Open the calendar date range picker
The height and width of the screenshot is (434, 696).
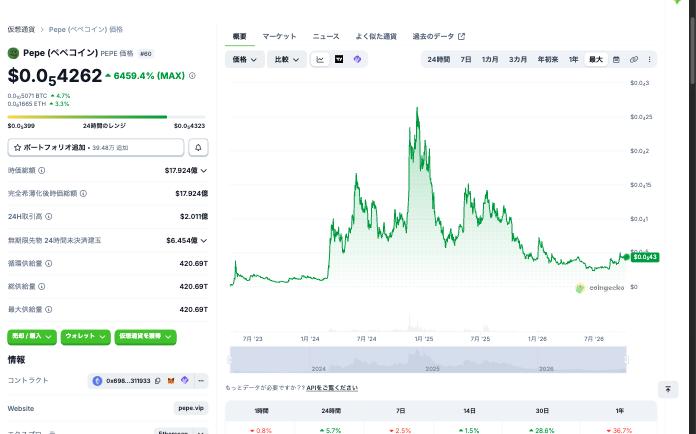tap(616, 59)
